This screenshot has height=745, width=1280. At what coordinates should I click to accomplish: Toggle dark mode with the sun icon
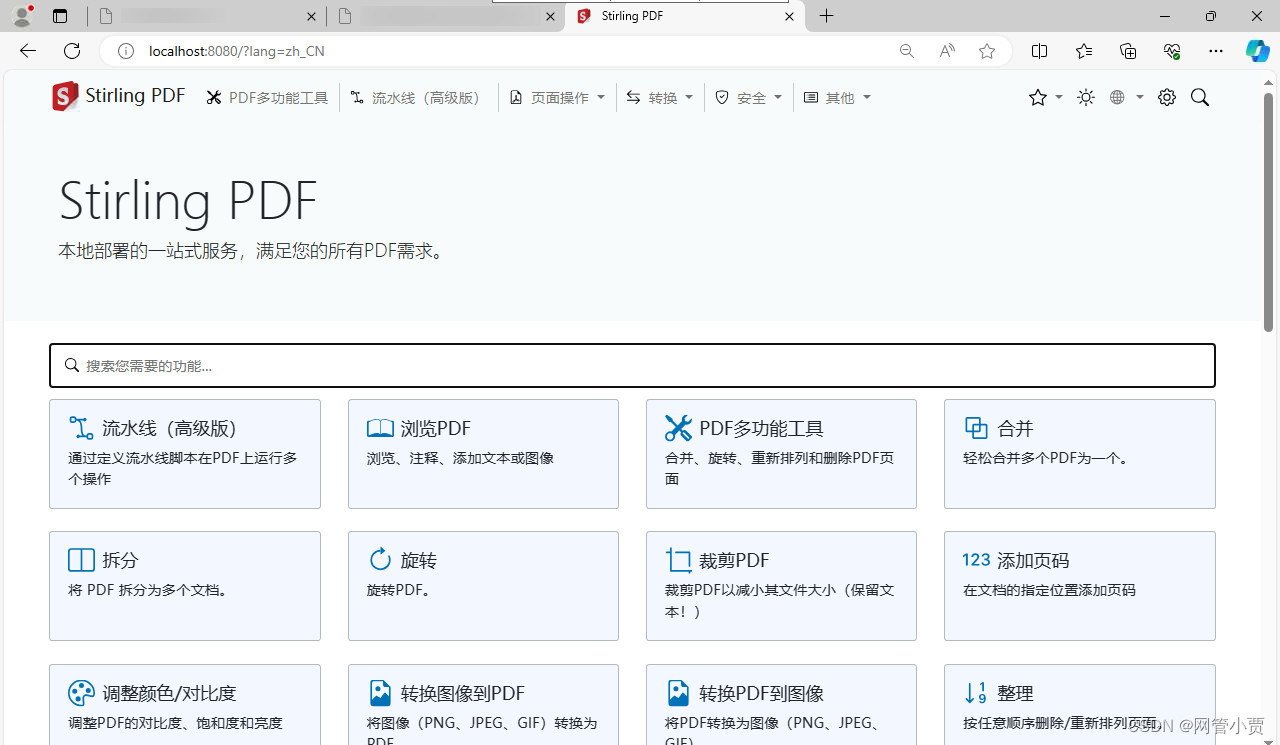[1086, 97]
